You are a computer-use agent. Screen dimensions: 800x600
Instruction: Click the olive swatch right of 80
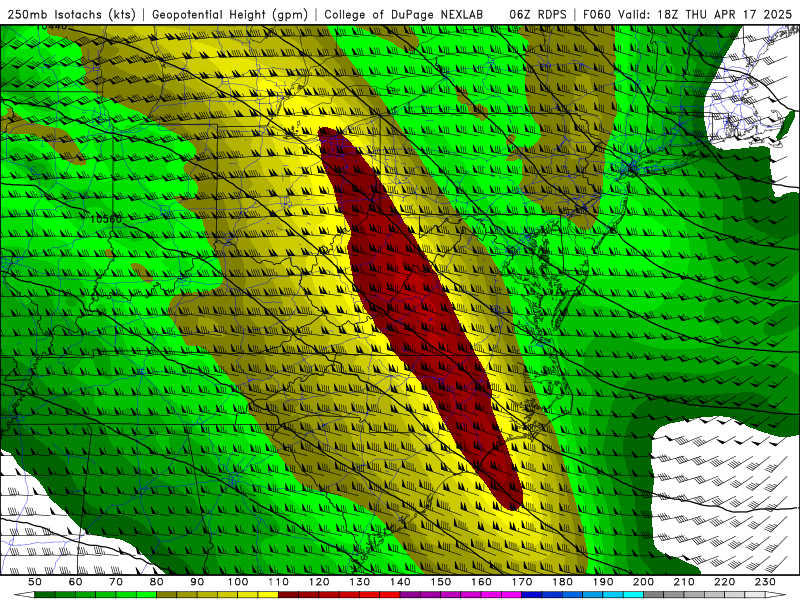pyautogui.click(x=167, y=595)
